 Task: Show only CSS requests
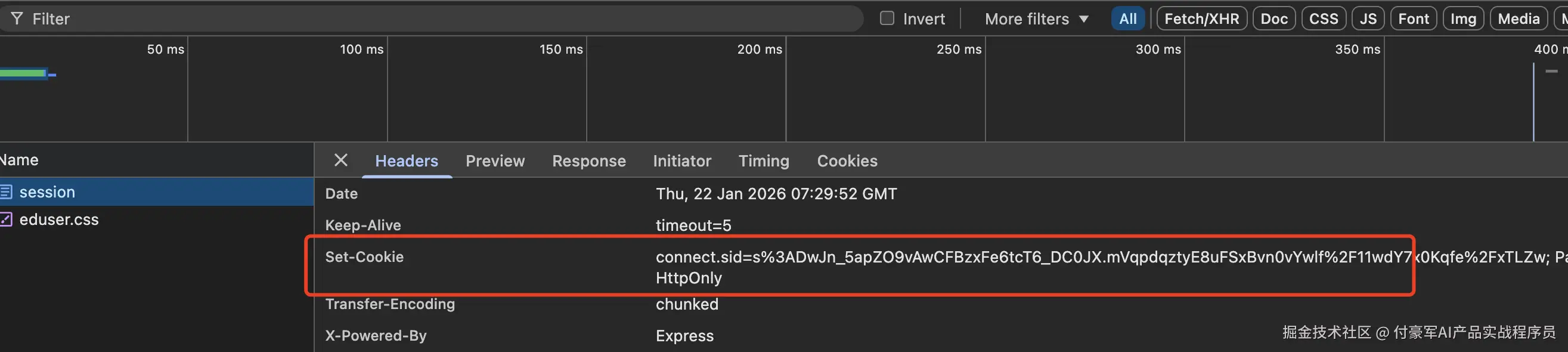(1324, 19)
